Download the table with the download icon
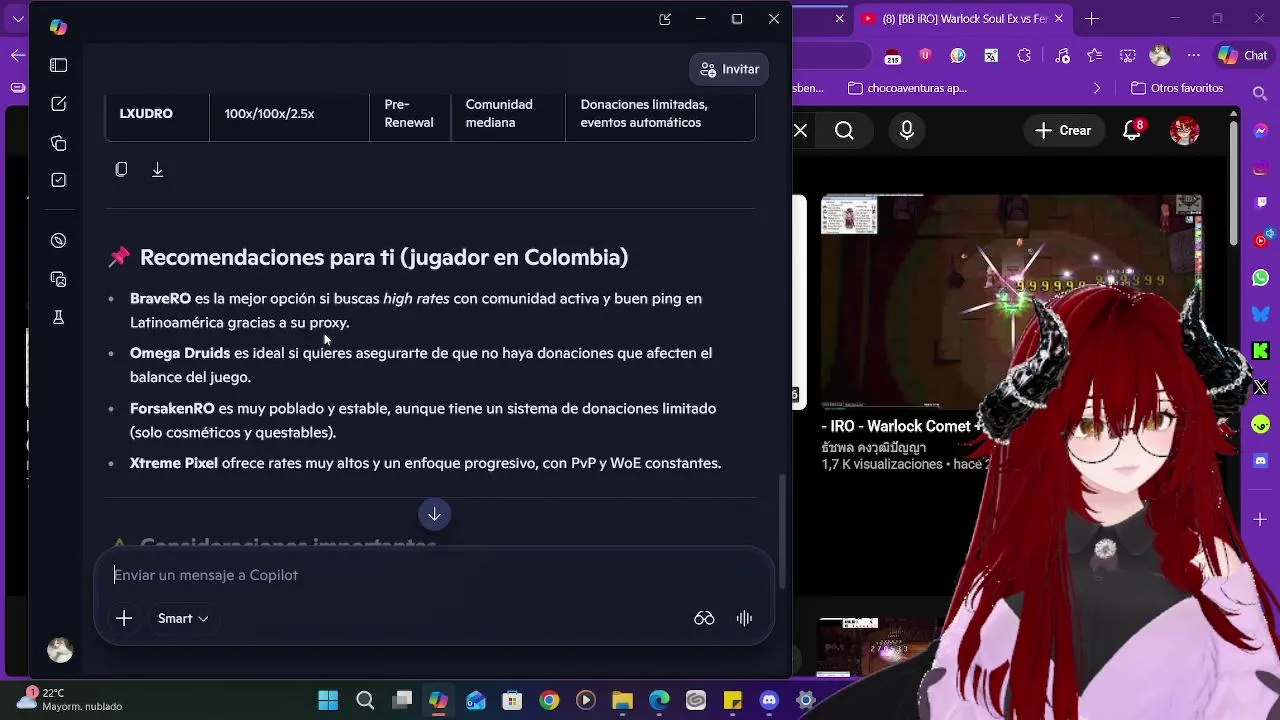 click(x=157, y=170)
